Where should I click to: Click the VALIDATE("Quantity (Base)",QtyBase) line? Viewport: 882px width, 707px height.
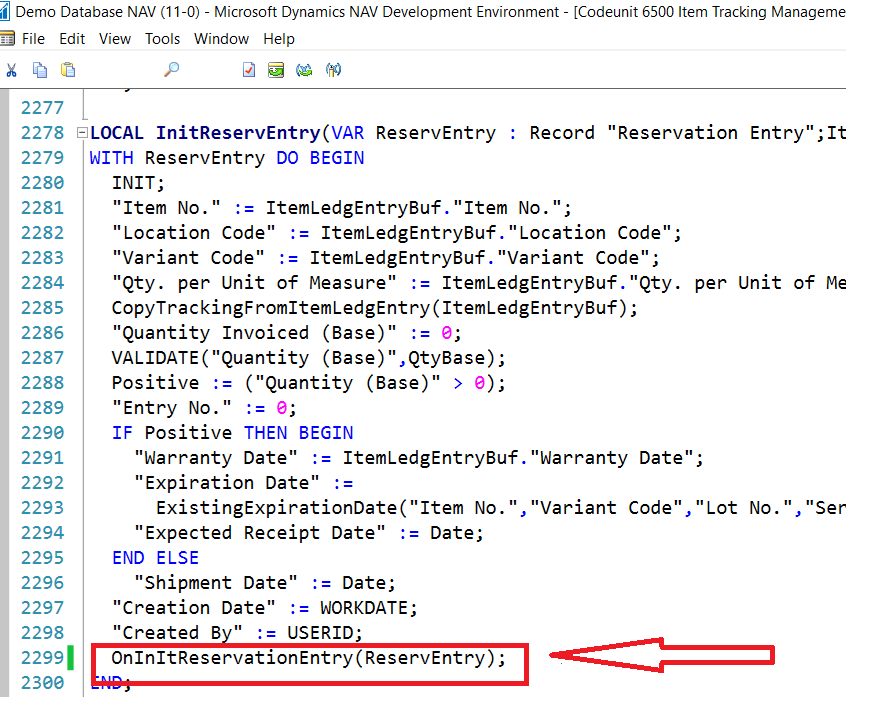309,358
